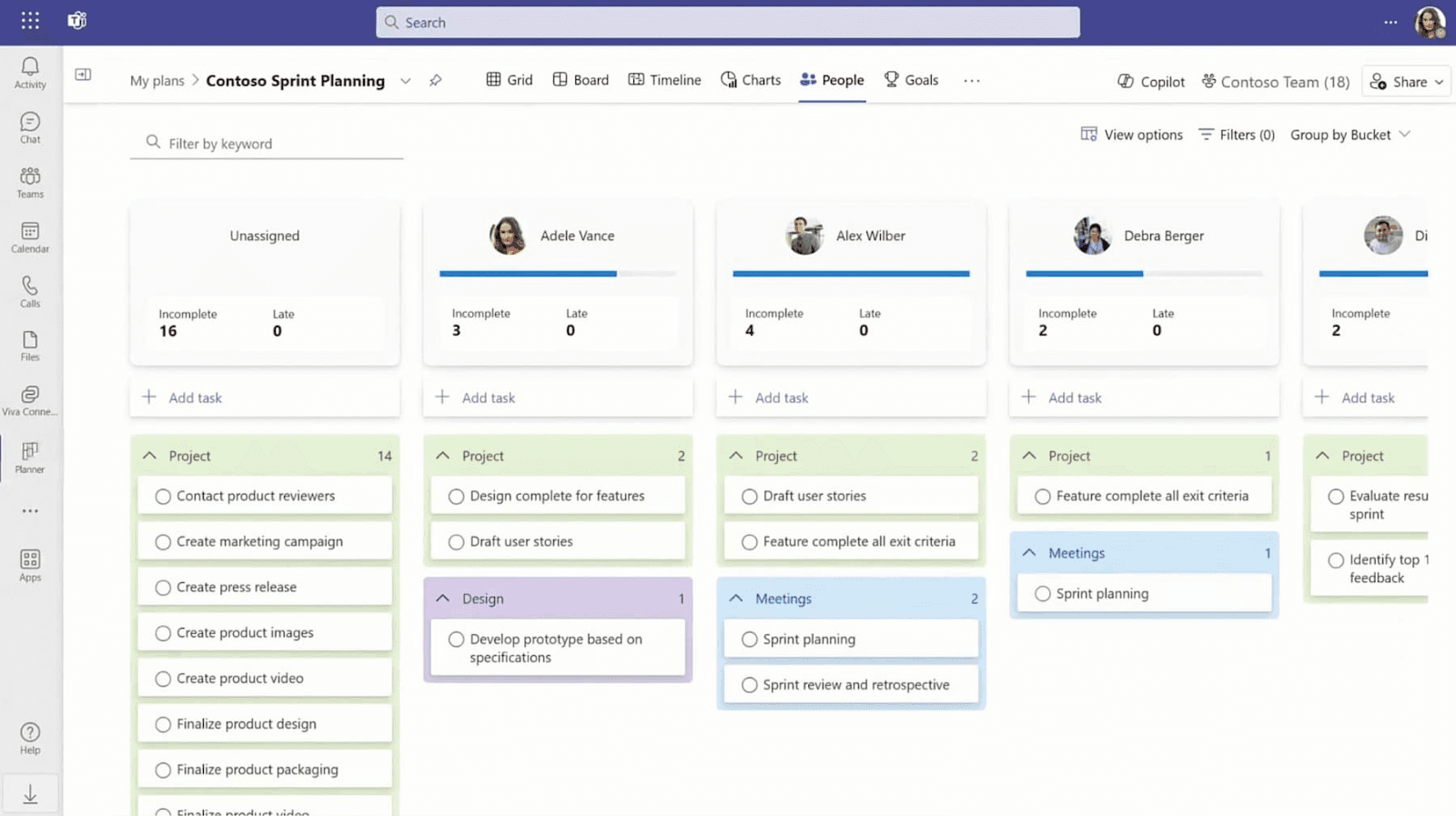The height and width of the screenshot is (816, 1456).
Task: Open Help in the sidebar
Action: click(x=30, y=738)
